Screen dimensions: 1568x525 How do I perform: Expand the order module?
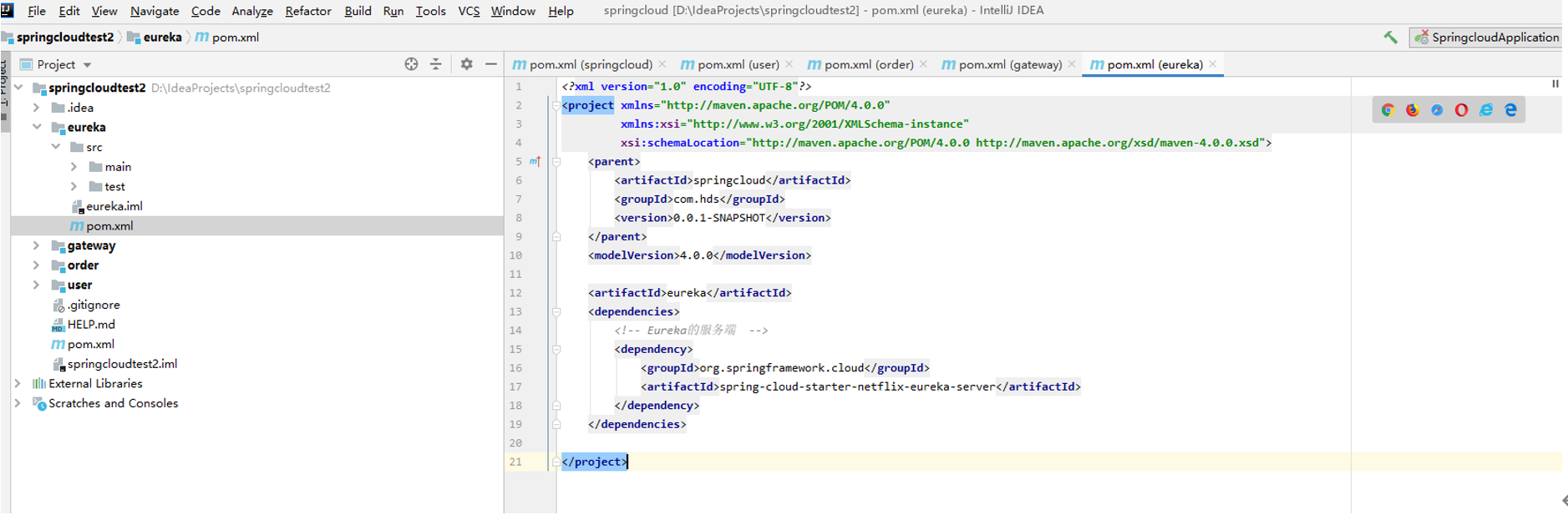tap(36, 265)
